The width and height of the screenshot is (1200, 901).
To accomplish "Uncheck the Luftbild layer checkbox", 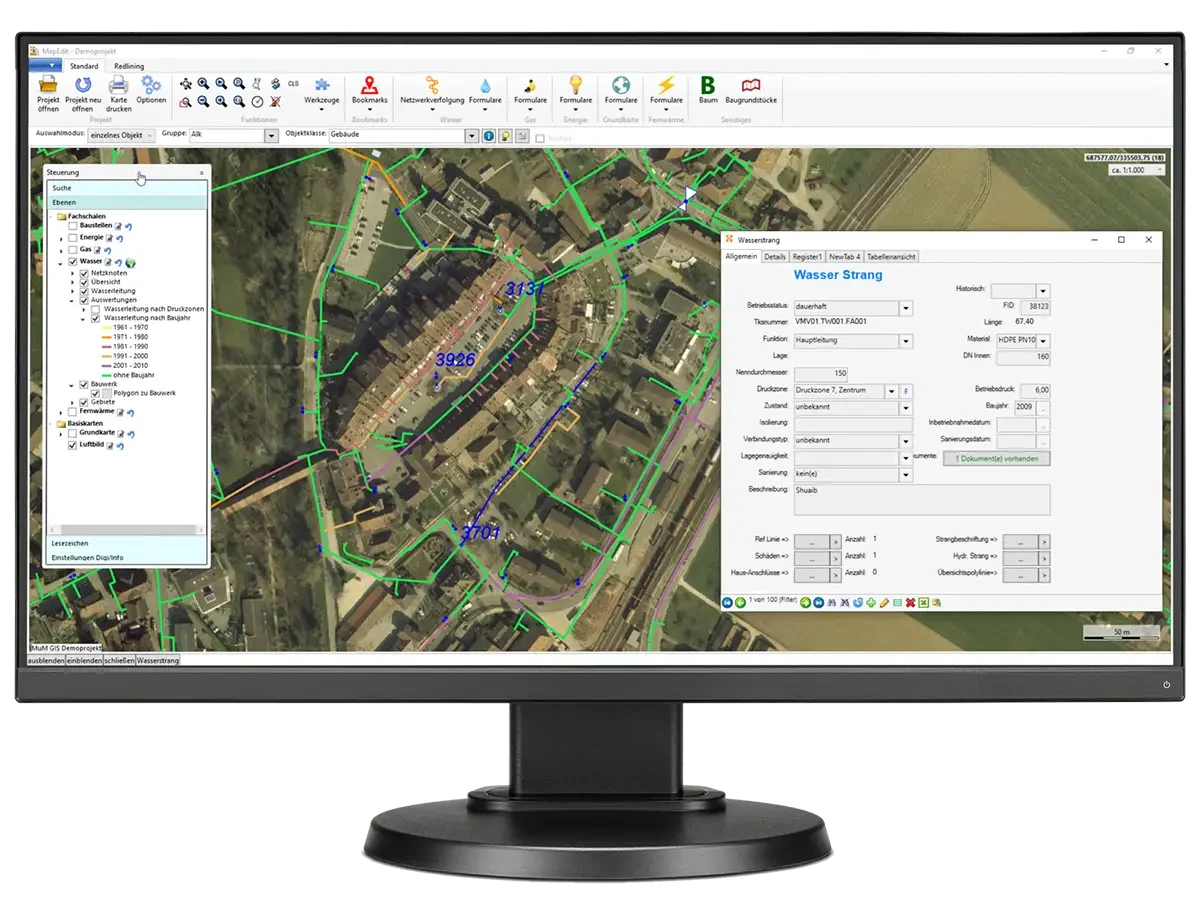I will pos(73,445).
